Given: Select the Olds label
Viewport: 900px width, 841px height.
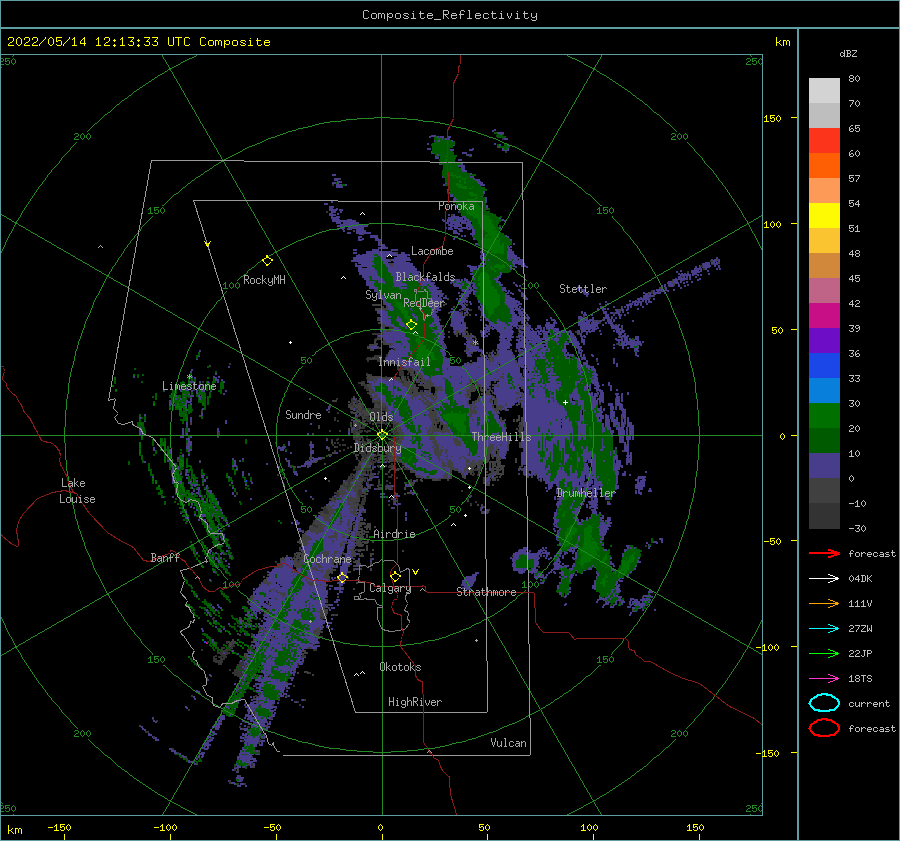Looking at the screenshot, I should [x=381, y=417].
